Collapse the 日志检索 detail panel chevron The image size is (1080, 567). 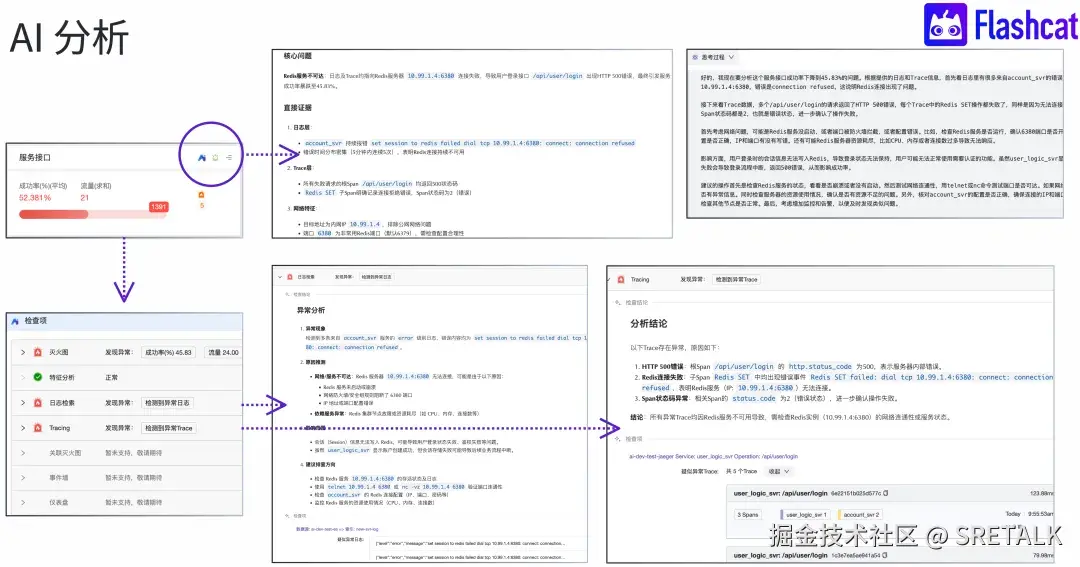click(280, 277)
